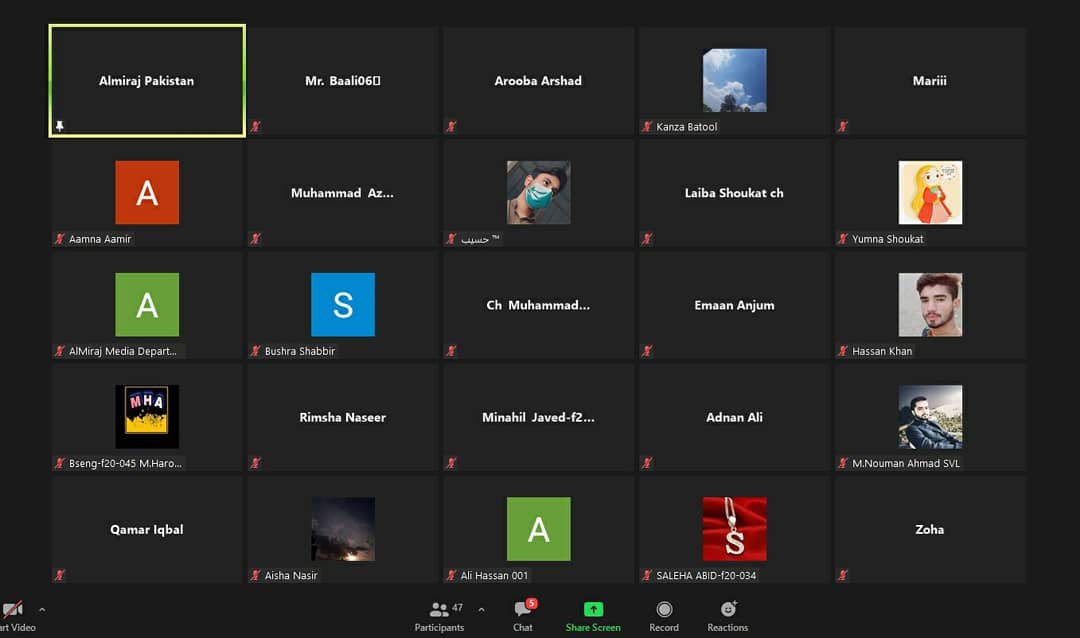1080x638 pixels.
Task: Click the muted mic icon on Arooba Arshad tile
Action: coord(451,126)
